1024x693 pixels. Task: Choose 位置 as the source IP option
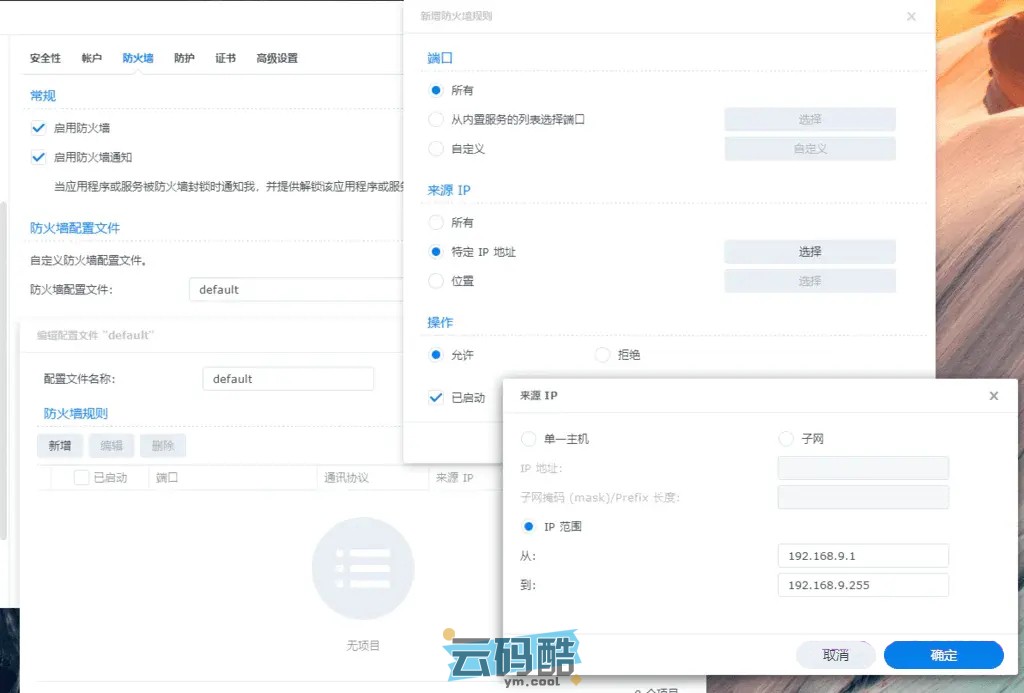point(436,281)
